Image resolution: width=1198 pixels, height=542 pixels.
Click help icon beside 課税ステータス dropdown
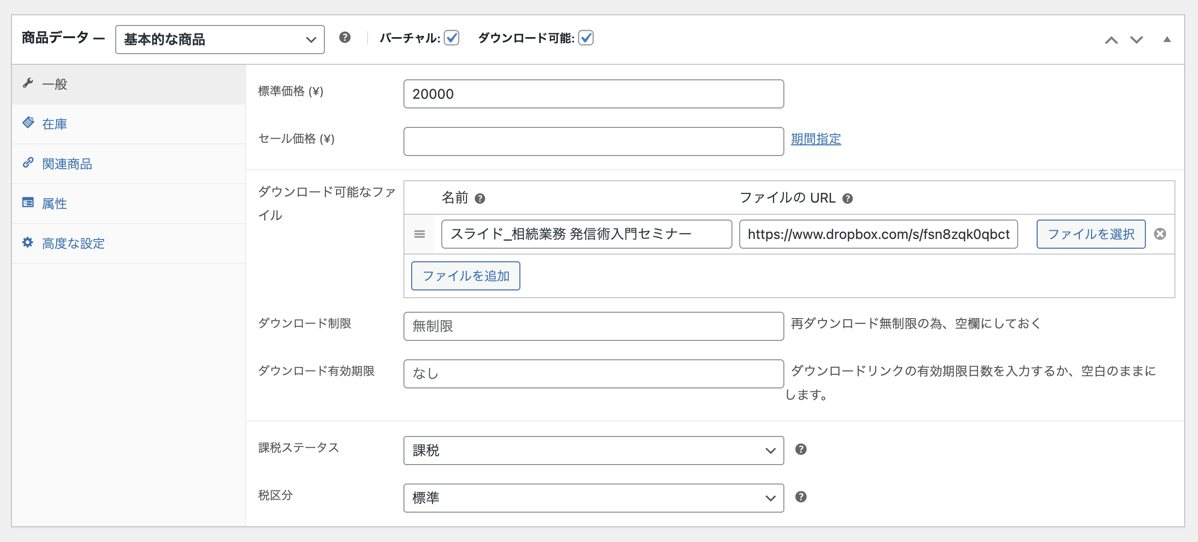801,450
